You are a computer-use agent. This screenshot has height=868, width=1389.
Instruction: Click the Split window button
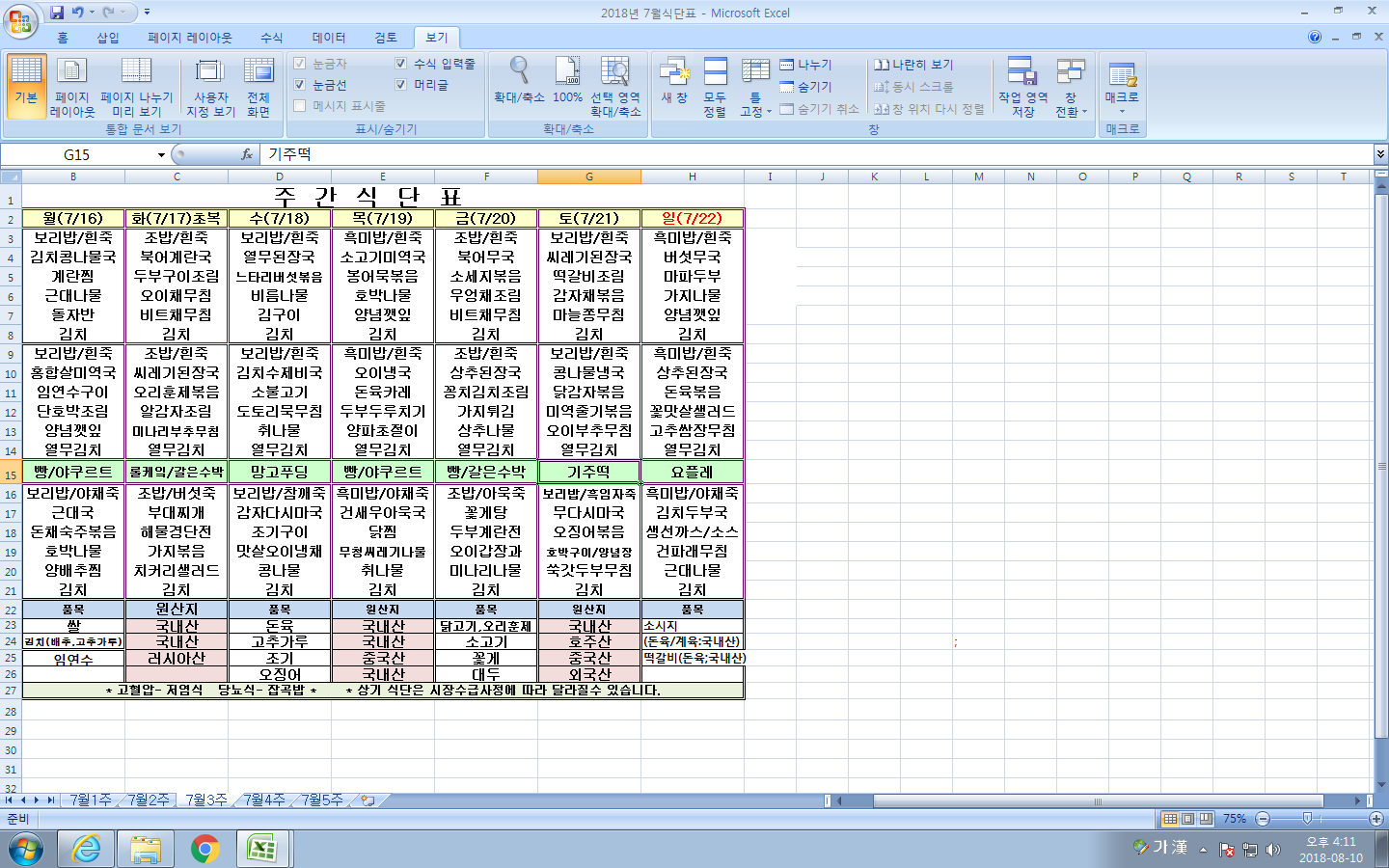point(806,65)
